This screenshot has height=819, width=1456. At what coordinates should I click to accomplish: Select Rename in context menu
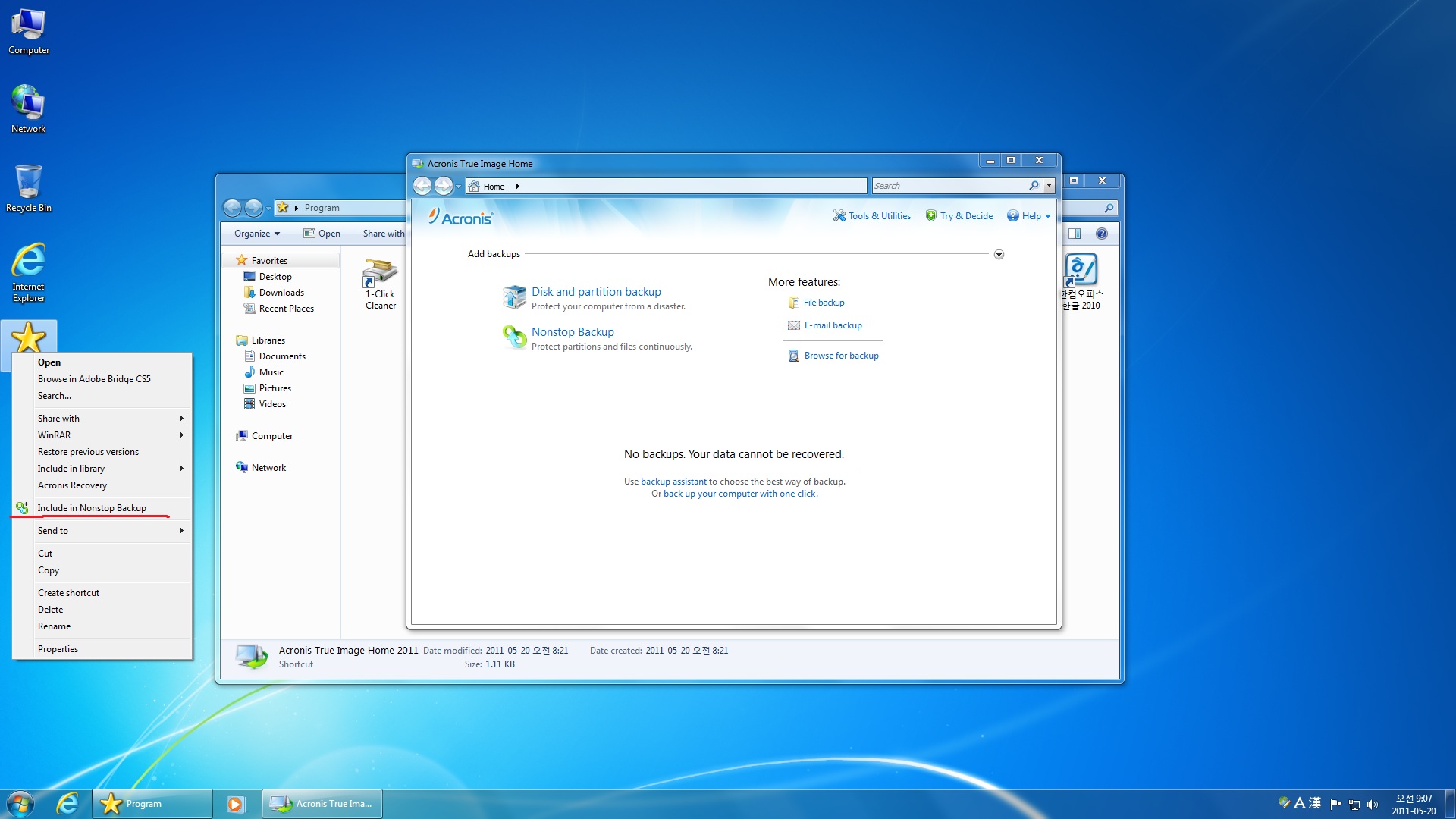102,626
